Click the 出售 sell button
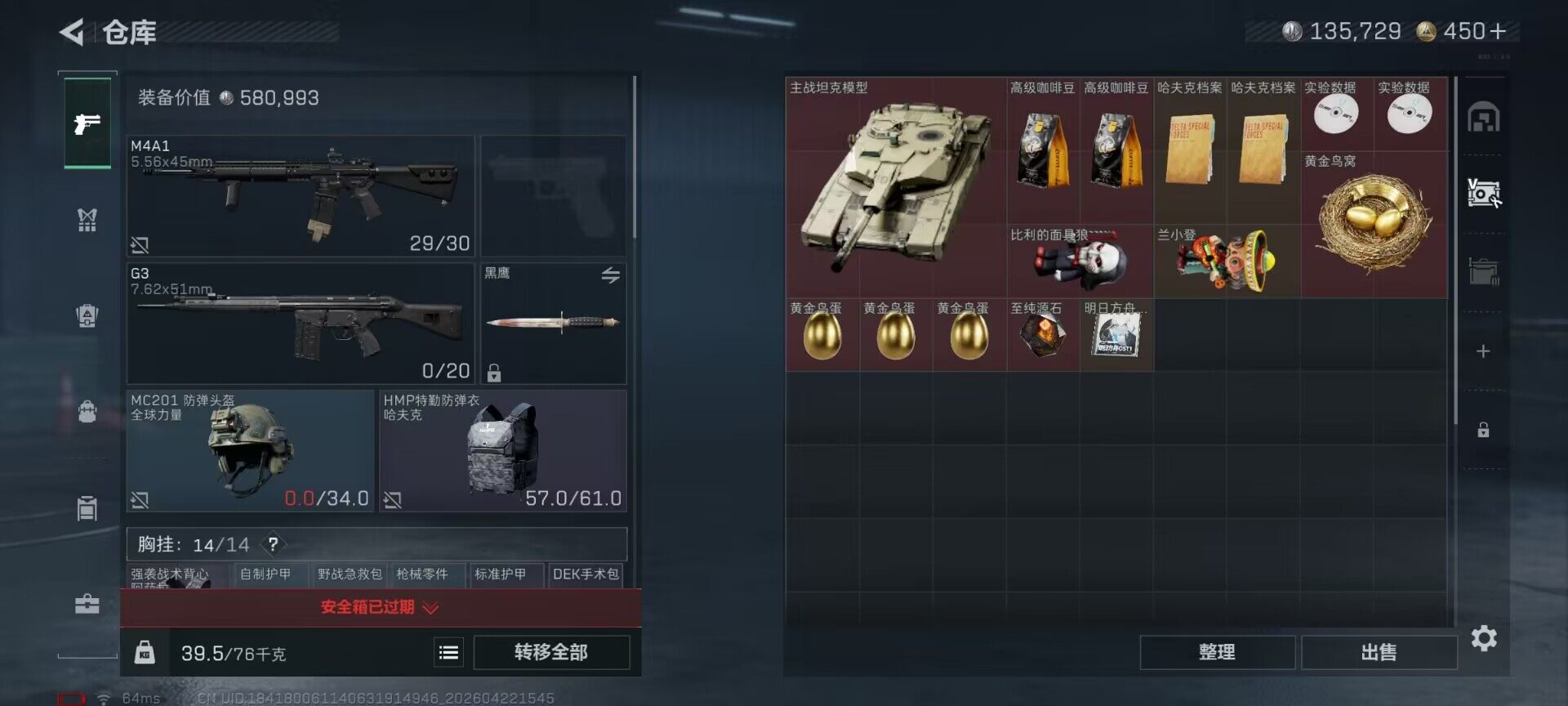1568x706 pixels. (x=1379, y=652)
